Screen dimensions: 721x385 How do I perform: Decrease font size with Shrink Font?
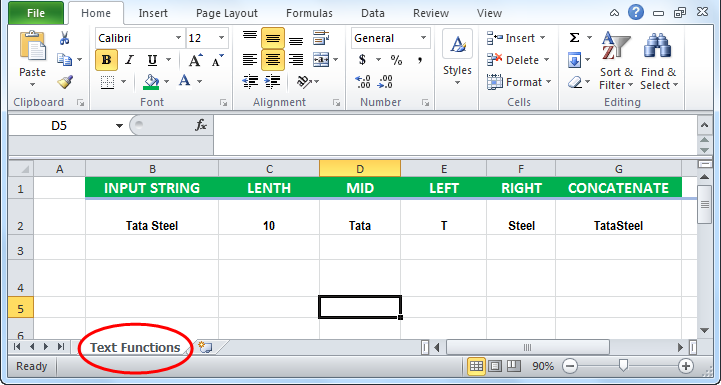coord(217,60)
